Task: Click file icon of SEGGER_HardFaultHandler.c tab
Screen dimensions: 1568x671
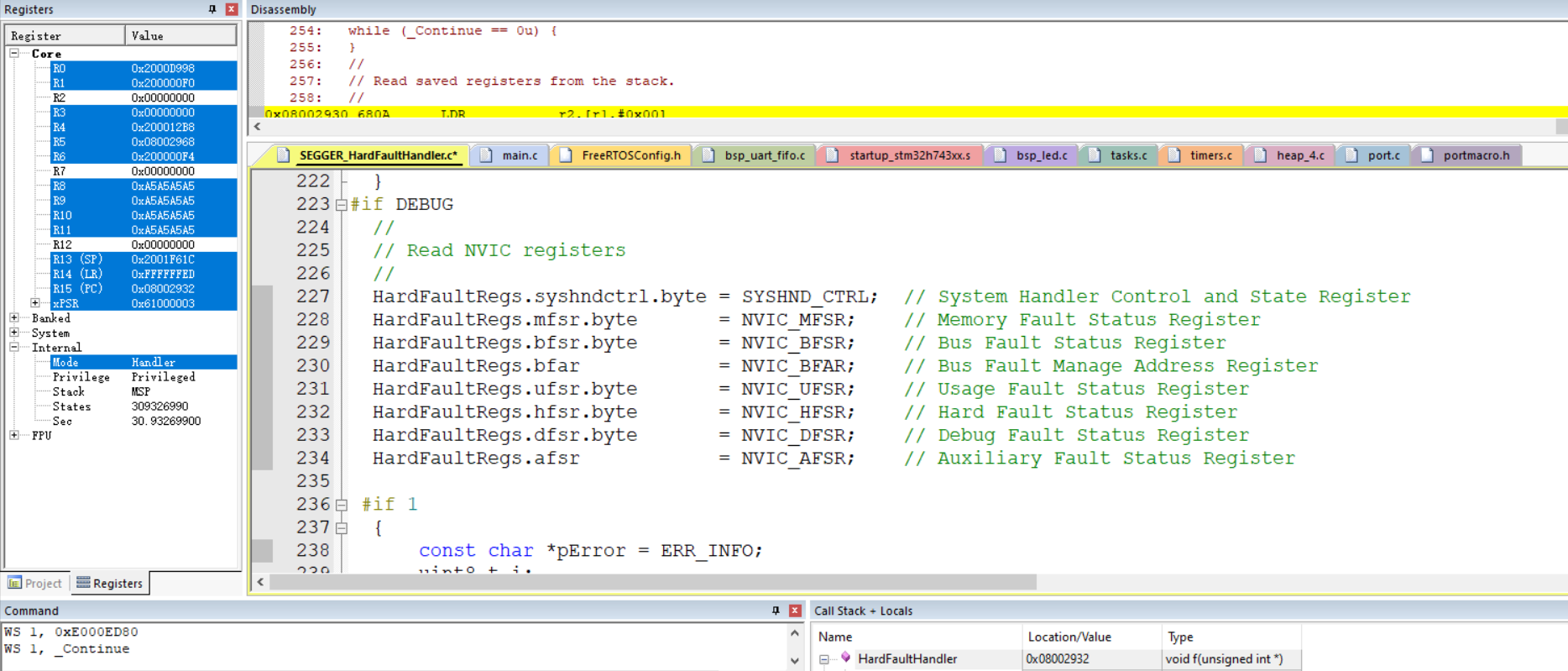Action: [284, 155]
